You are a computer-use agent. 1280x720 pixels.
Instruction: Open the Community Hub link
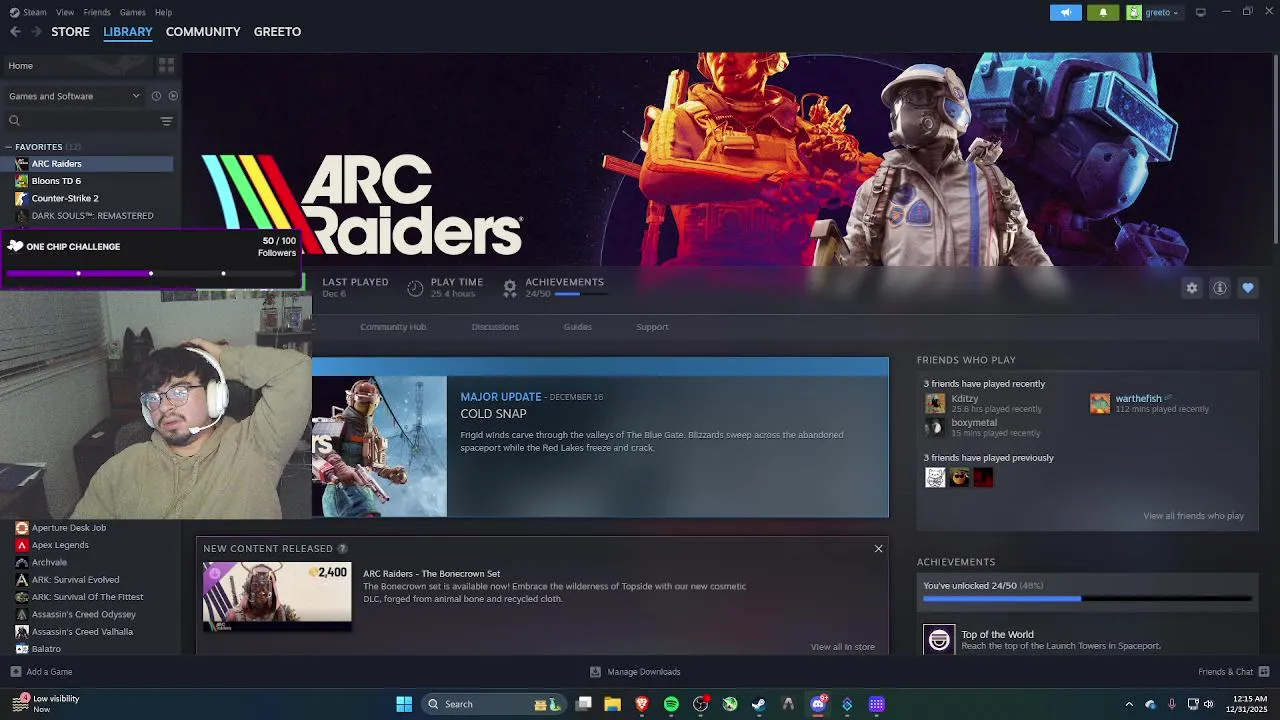(393, 327)
